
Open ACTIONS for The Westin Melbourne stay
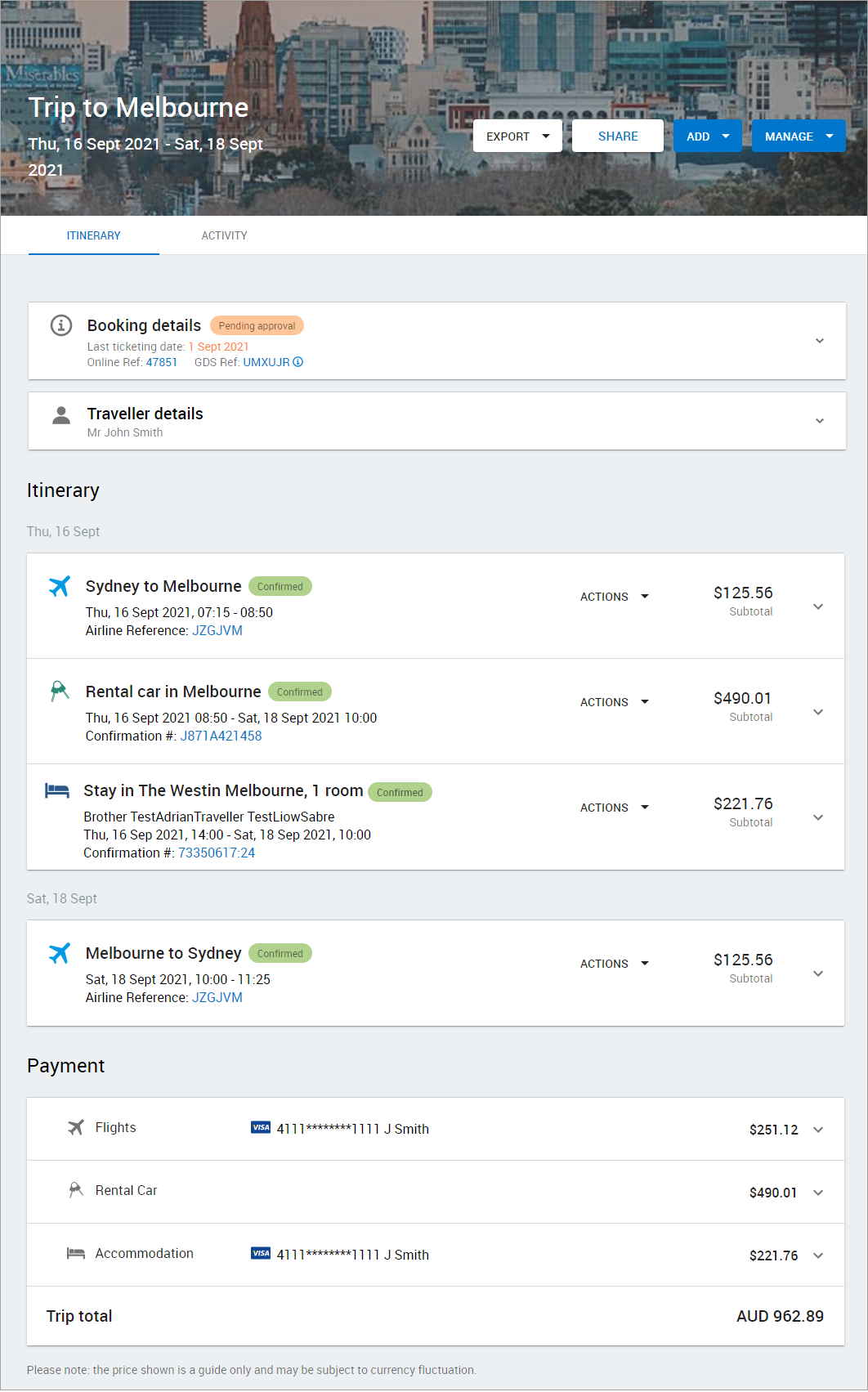[615, 808]
